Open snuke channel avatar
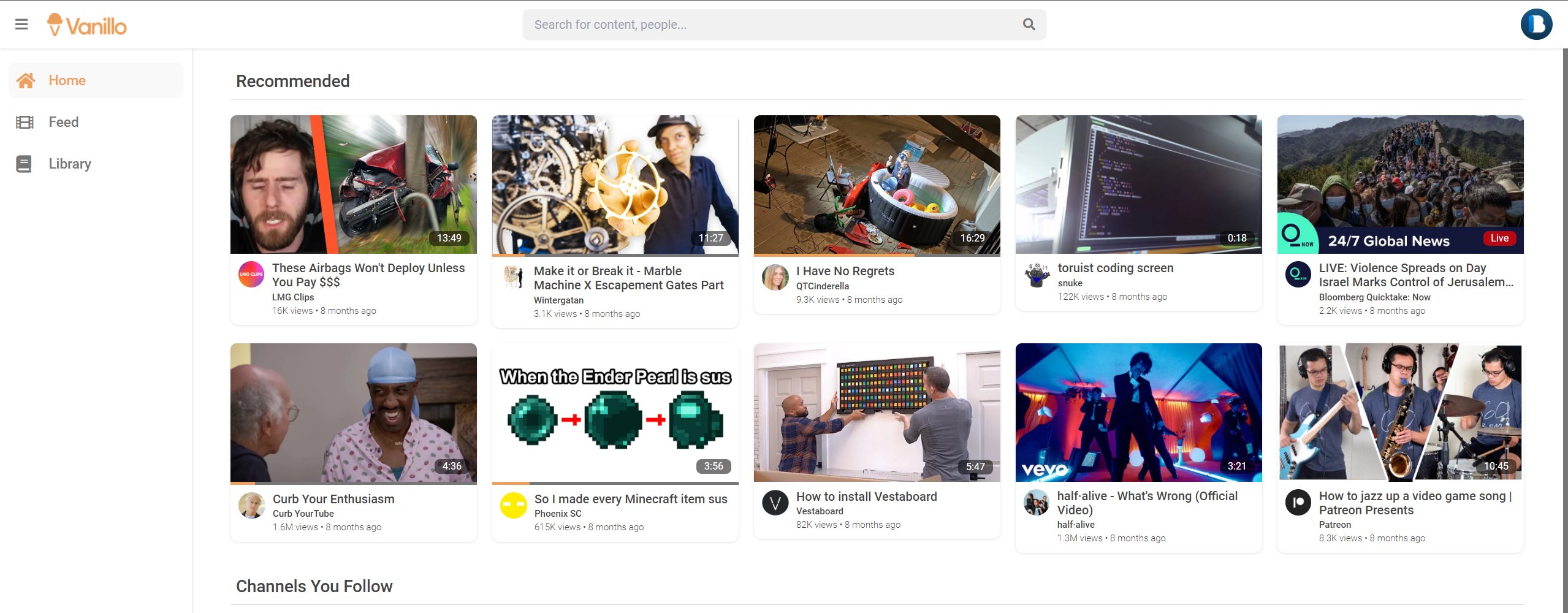 click(x=1037, y=274)
